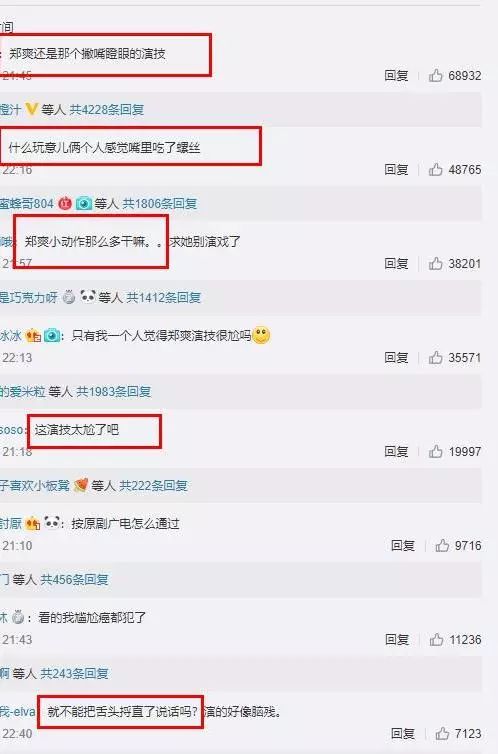This screenshot has width=498, height=754.
Task: Open the 共1412条回复 replies
Action: pos(163,298)
